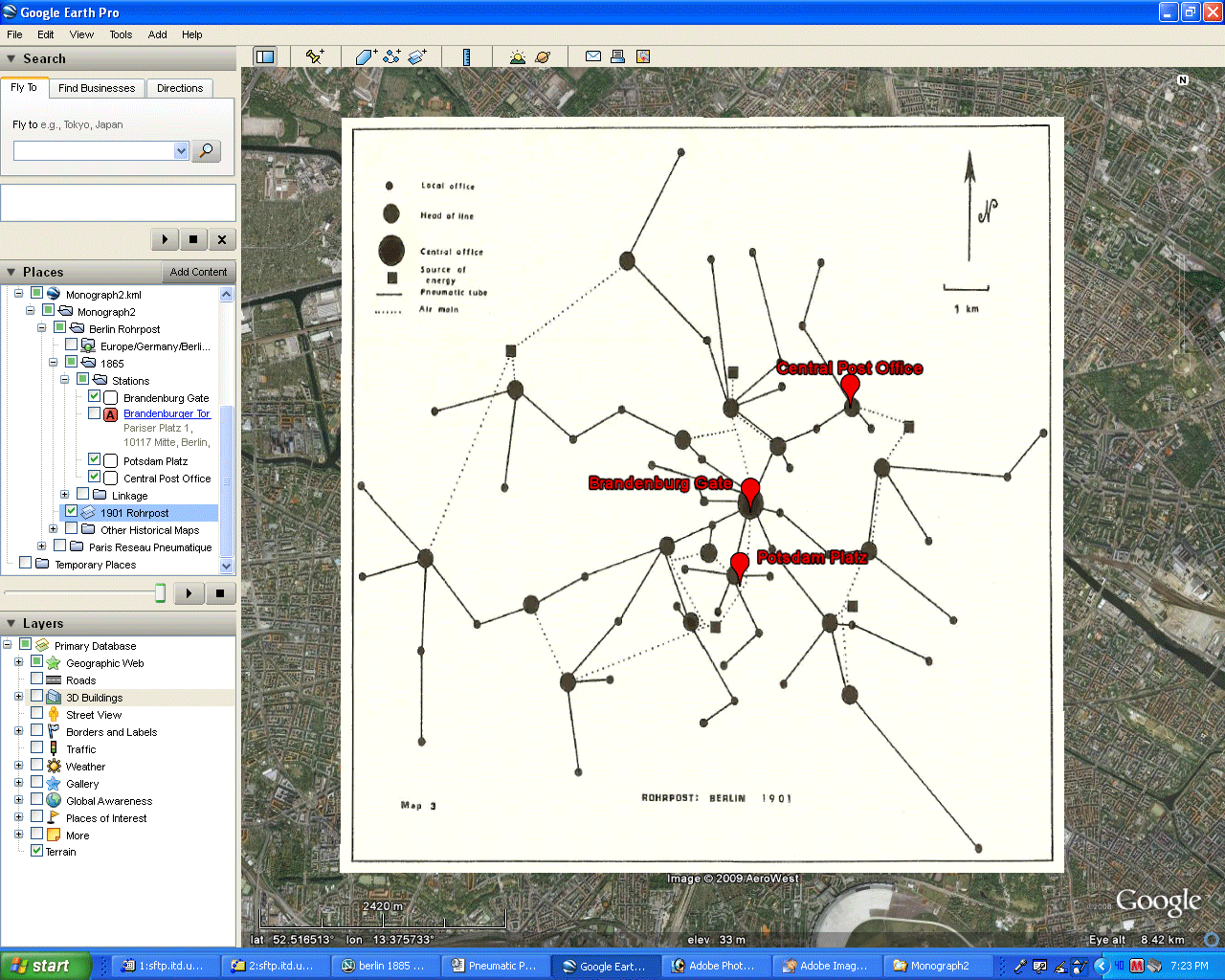The width and height of the screenshot is (1225, 980).
Task: Select the Monograph2.kml tree item
Action: click(103, 295)
